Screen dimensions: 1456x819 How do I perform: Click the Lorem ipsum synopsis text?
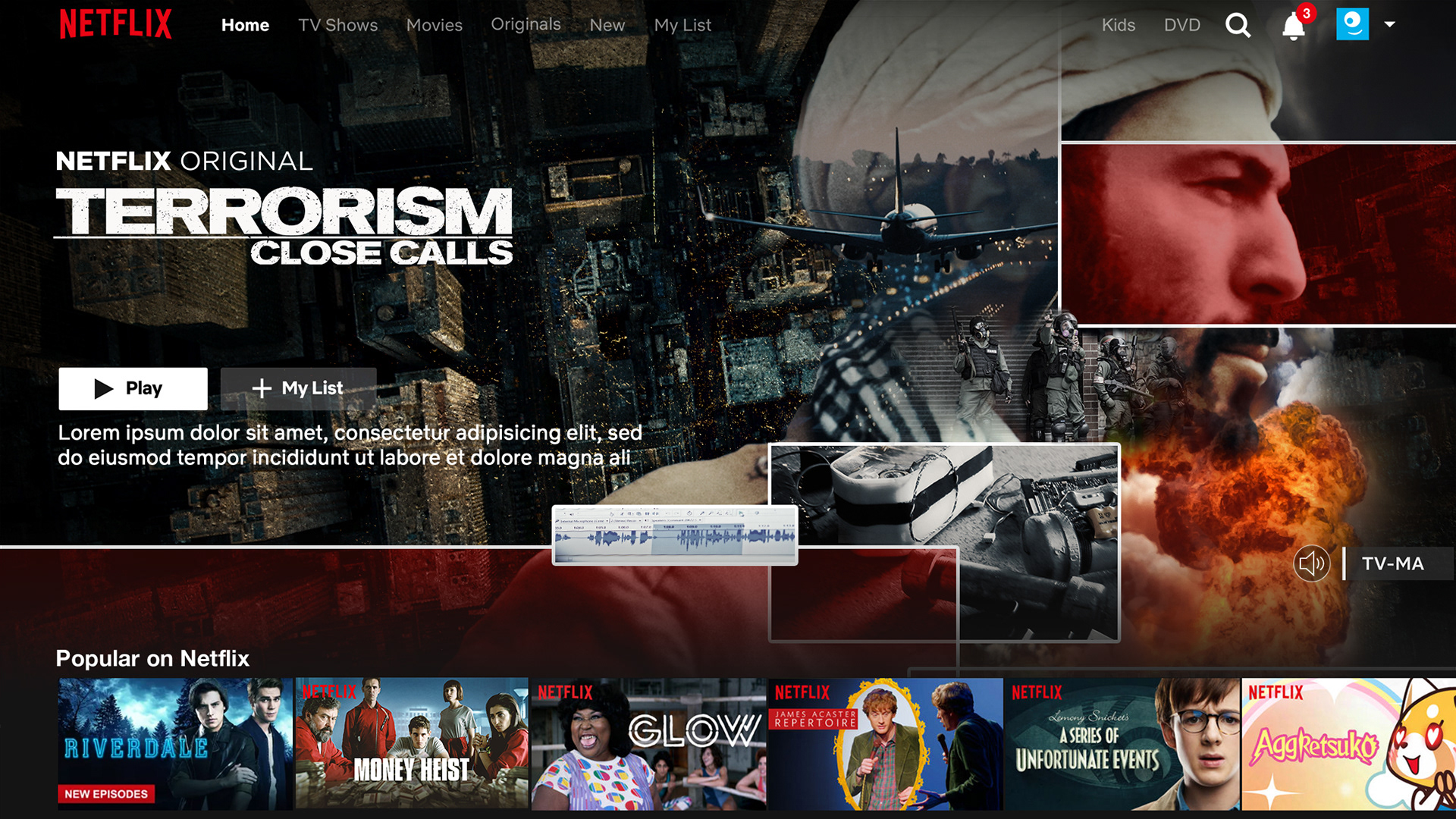point(350,445)
